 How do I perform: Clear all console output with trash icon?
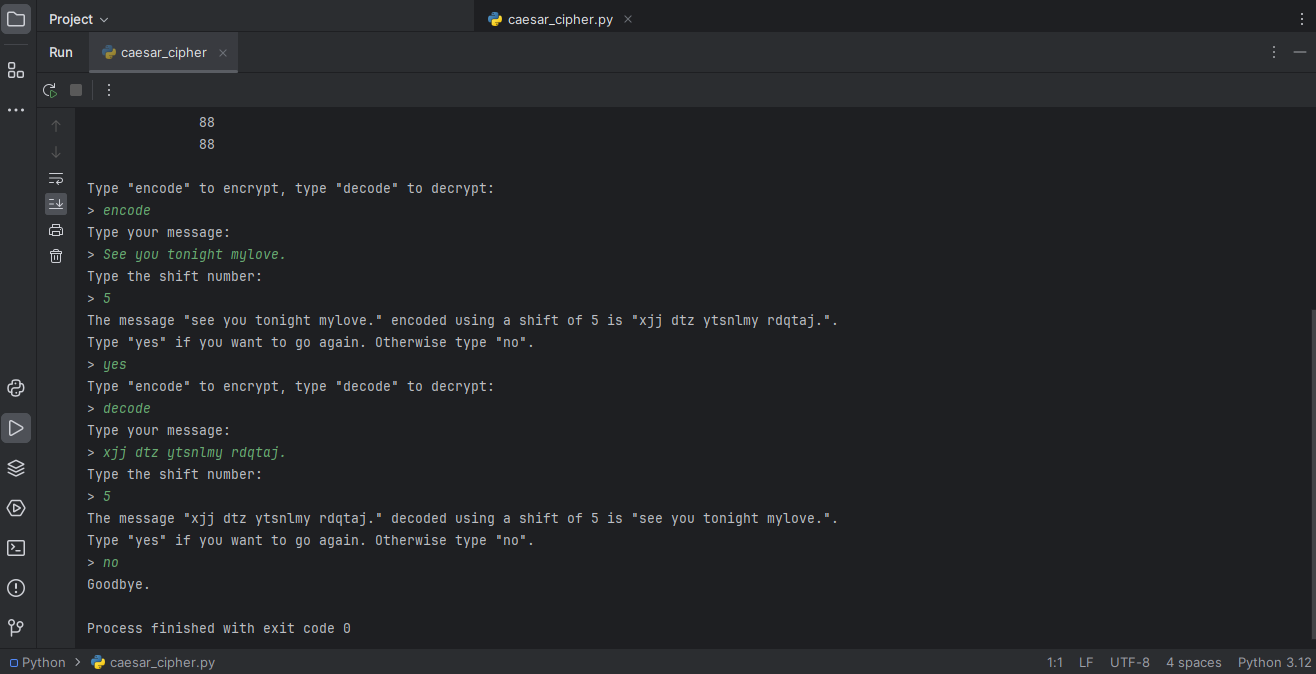tap(56, 256)
